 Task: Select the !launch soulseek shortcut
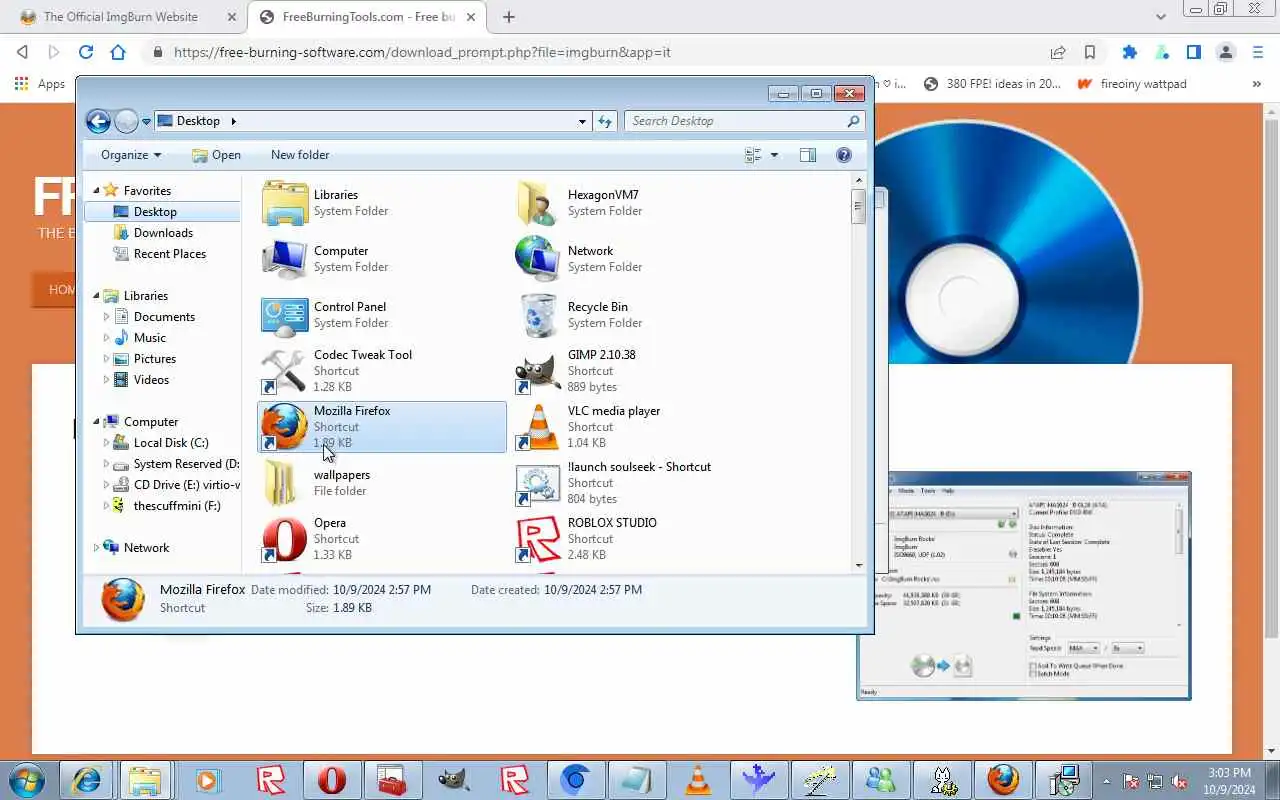pyautogui.click(x=639, y=483)
